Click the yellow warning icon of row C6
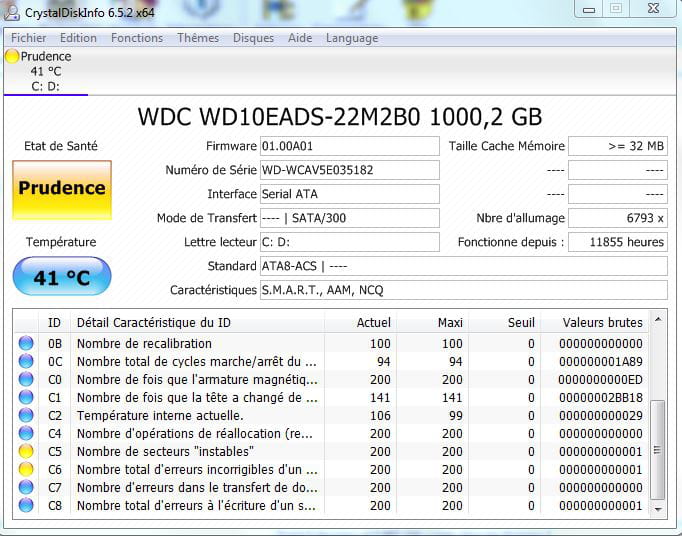682x536 pixels. pos(26,469)
